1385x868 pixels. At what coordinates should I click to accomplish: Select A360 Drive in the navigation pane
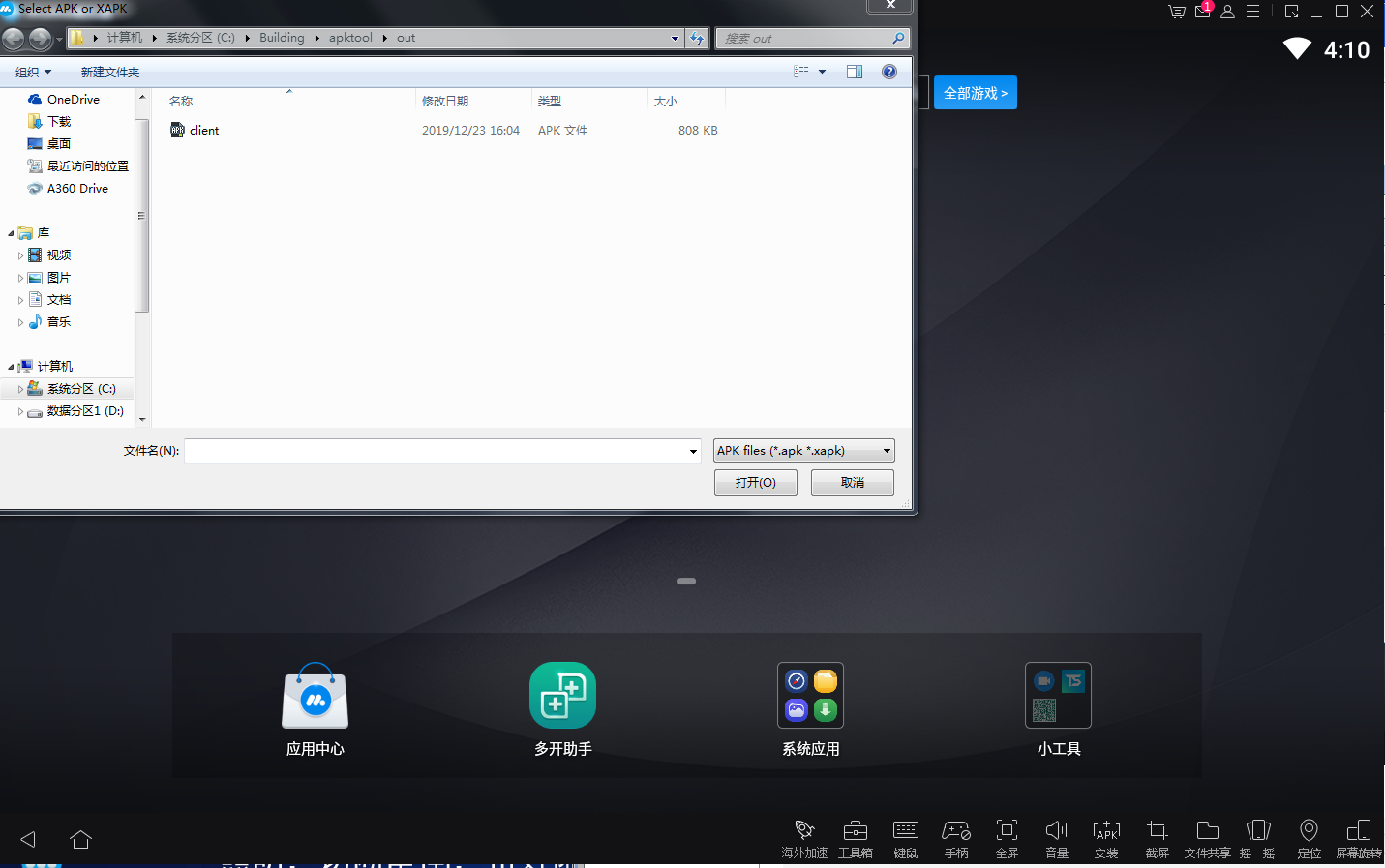(x=68, y=188)
